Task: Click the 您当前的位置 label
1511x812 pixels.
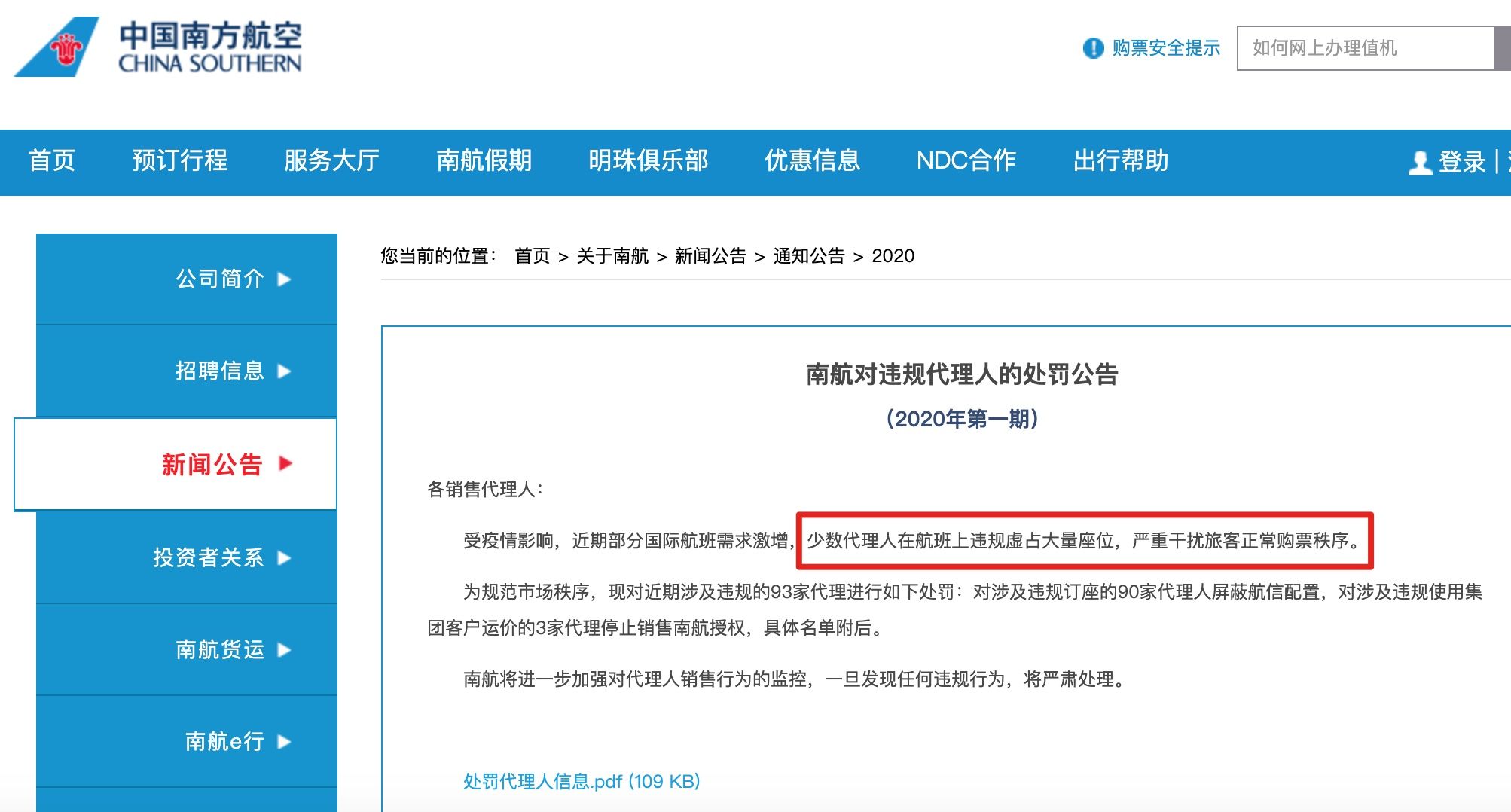Action: (438, 256)
